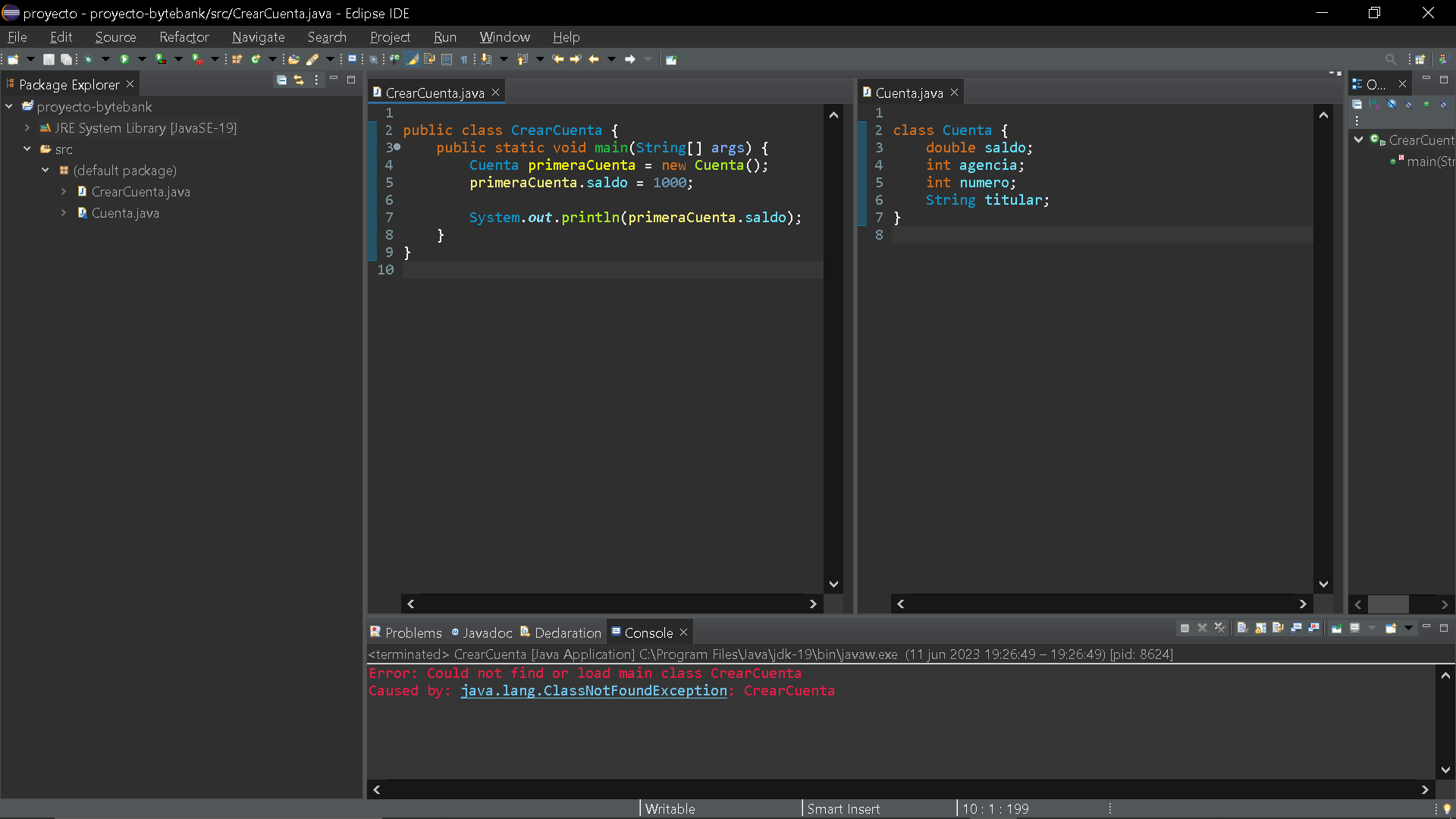Select the Refactor menu item
1456x819 pixels.
click(184, 37)
